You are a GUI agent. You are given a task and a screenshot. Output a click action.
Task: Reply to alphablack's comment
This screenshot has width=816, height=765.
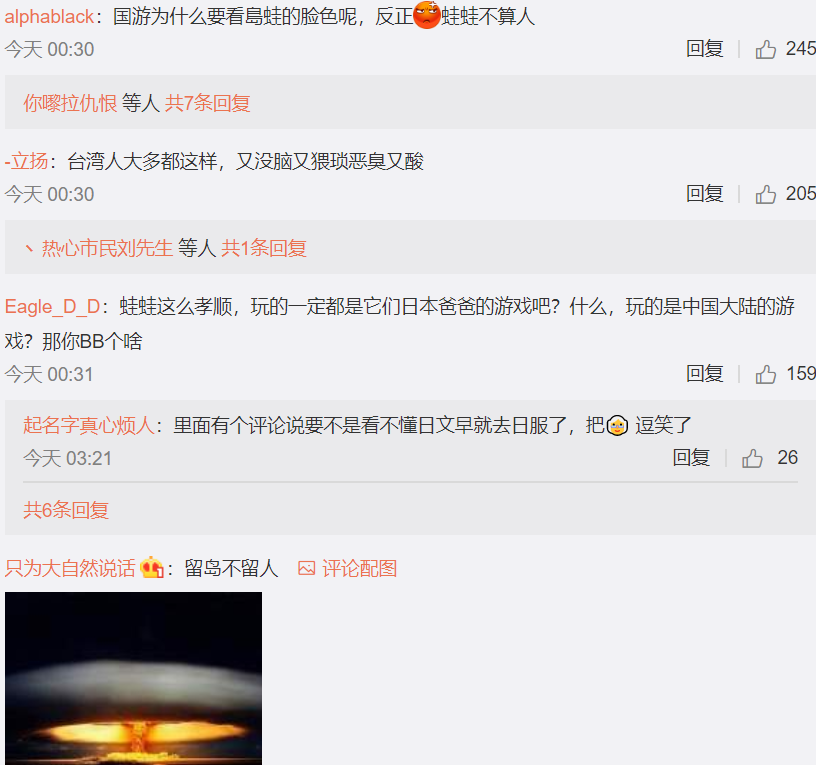pyautogui.click(x=705, y=48)
